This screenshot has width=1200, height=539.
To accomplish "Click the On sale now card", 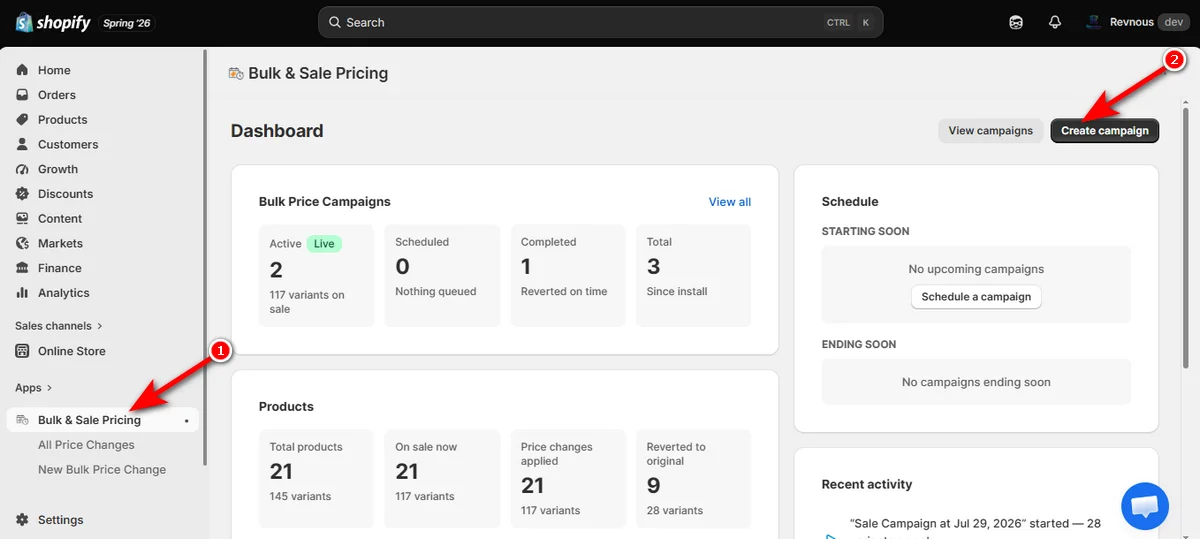I will (442, 479).
